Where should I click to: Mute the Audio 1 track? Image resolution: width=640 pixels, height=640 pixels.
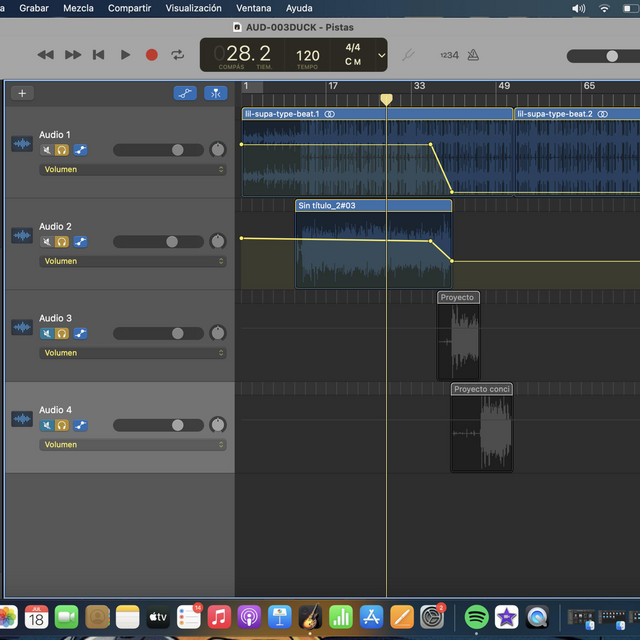pyautogui.click(x=46, y=150)
